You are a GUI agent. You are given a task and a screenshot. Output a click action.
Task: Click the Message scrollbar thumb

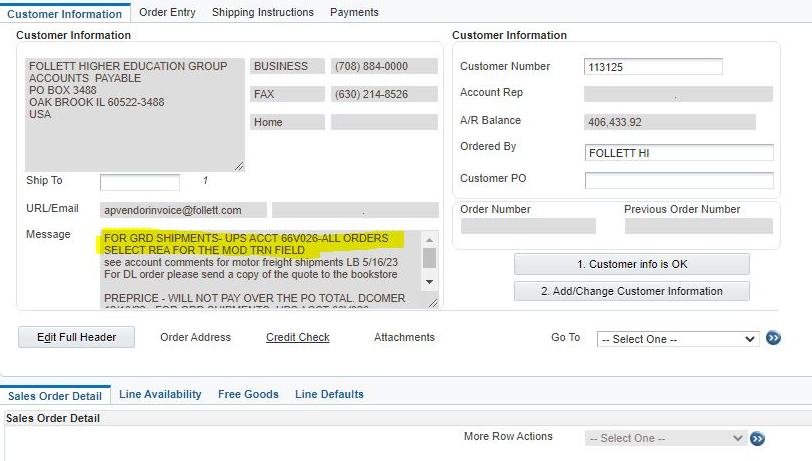429,258
